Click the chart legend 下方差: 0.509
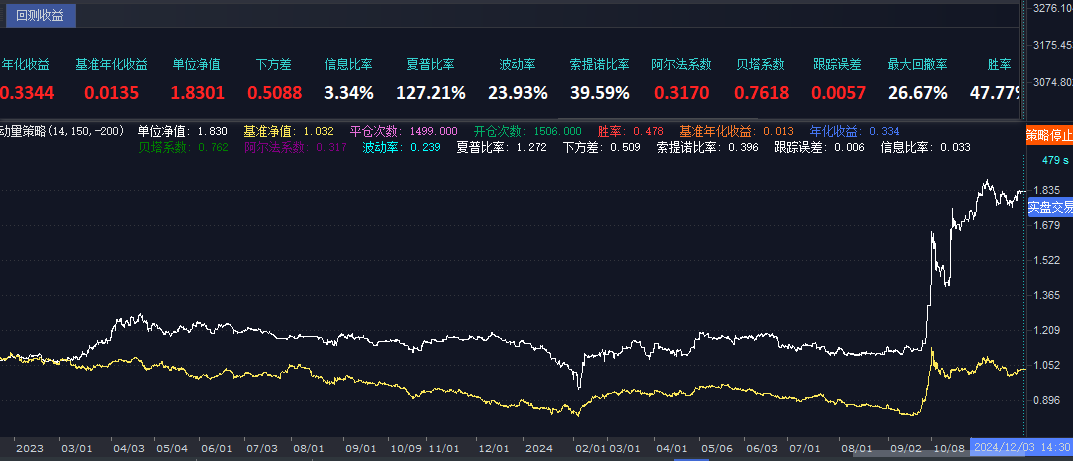Image resolution: width=1073 pixels, height=461 pixels. coord(602,147)
